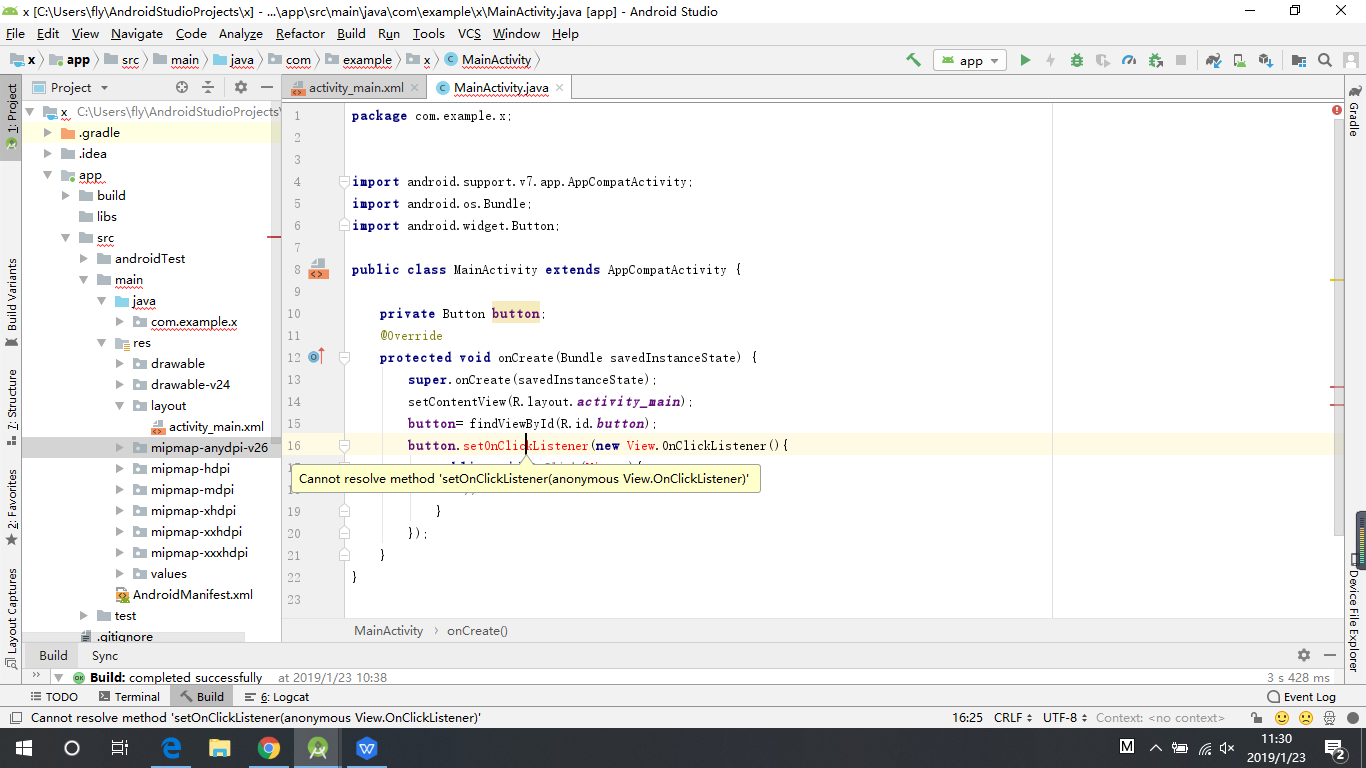1366x768 pixels.
Task: Switch to the activity_main.xml editor tab
Action: [x=356, y=88]
